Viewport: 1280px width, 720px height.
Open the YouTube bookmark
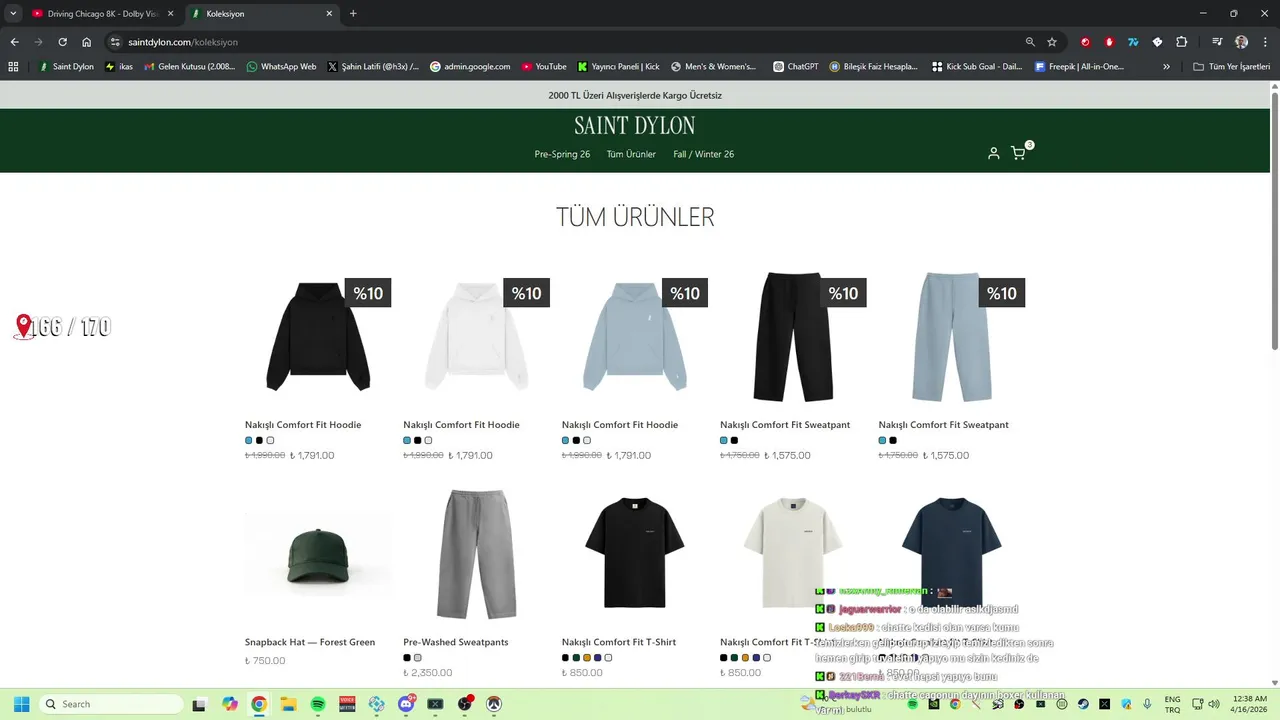pyautogui.click(x=543, y=67)
